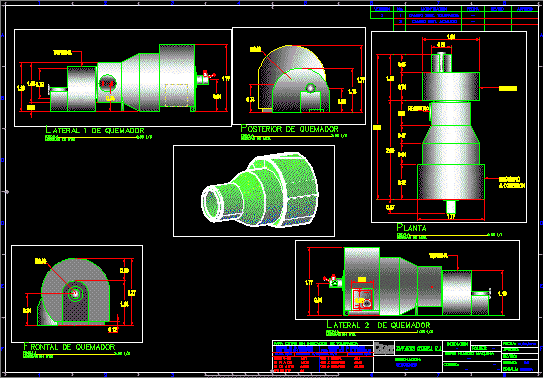Select the isometric 3D burner model in center
543x378 pixels.
pos(259,190)
